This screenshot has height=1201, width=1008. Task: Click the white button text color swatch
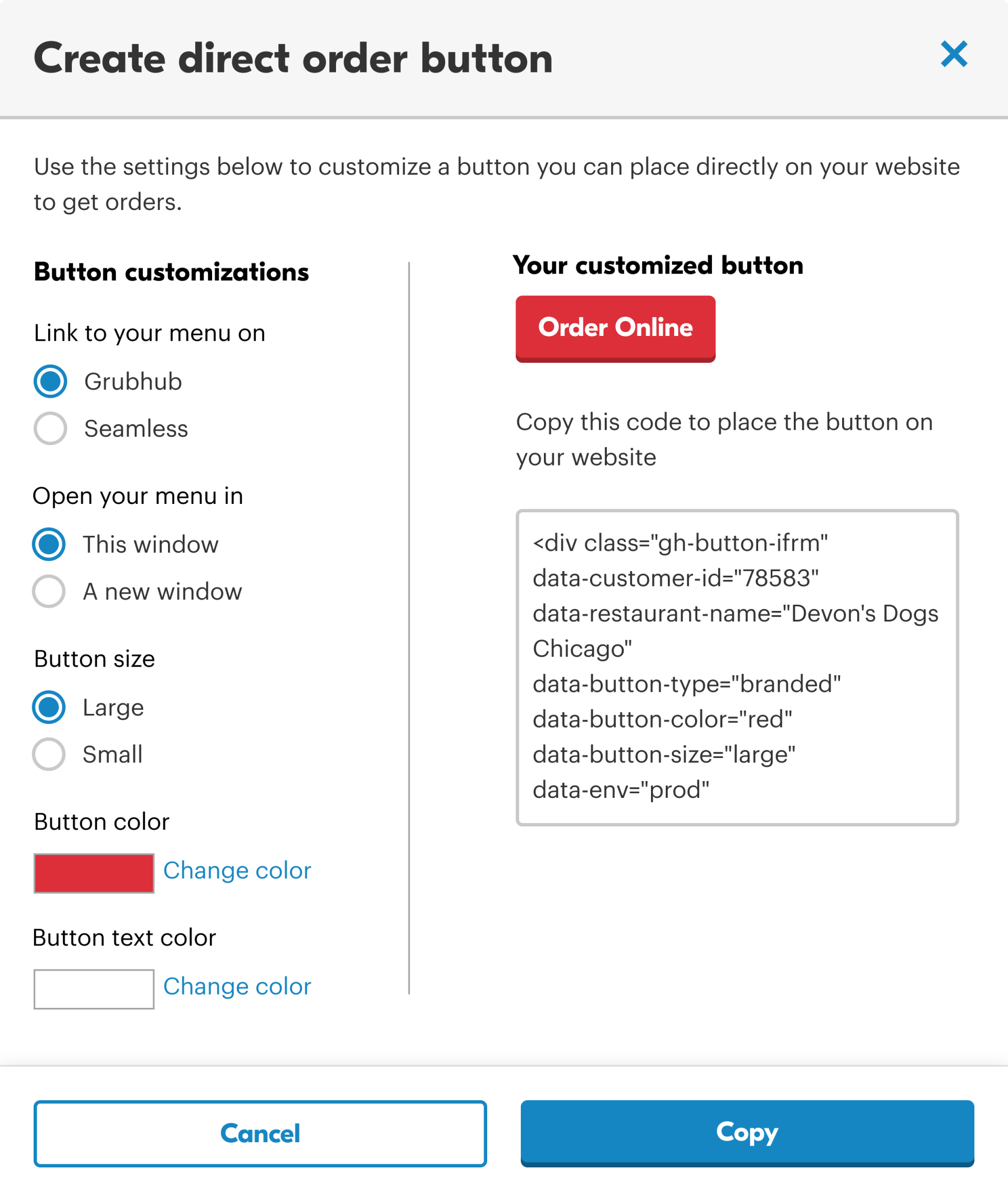(x=94, y=989)
